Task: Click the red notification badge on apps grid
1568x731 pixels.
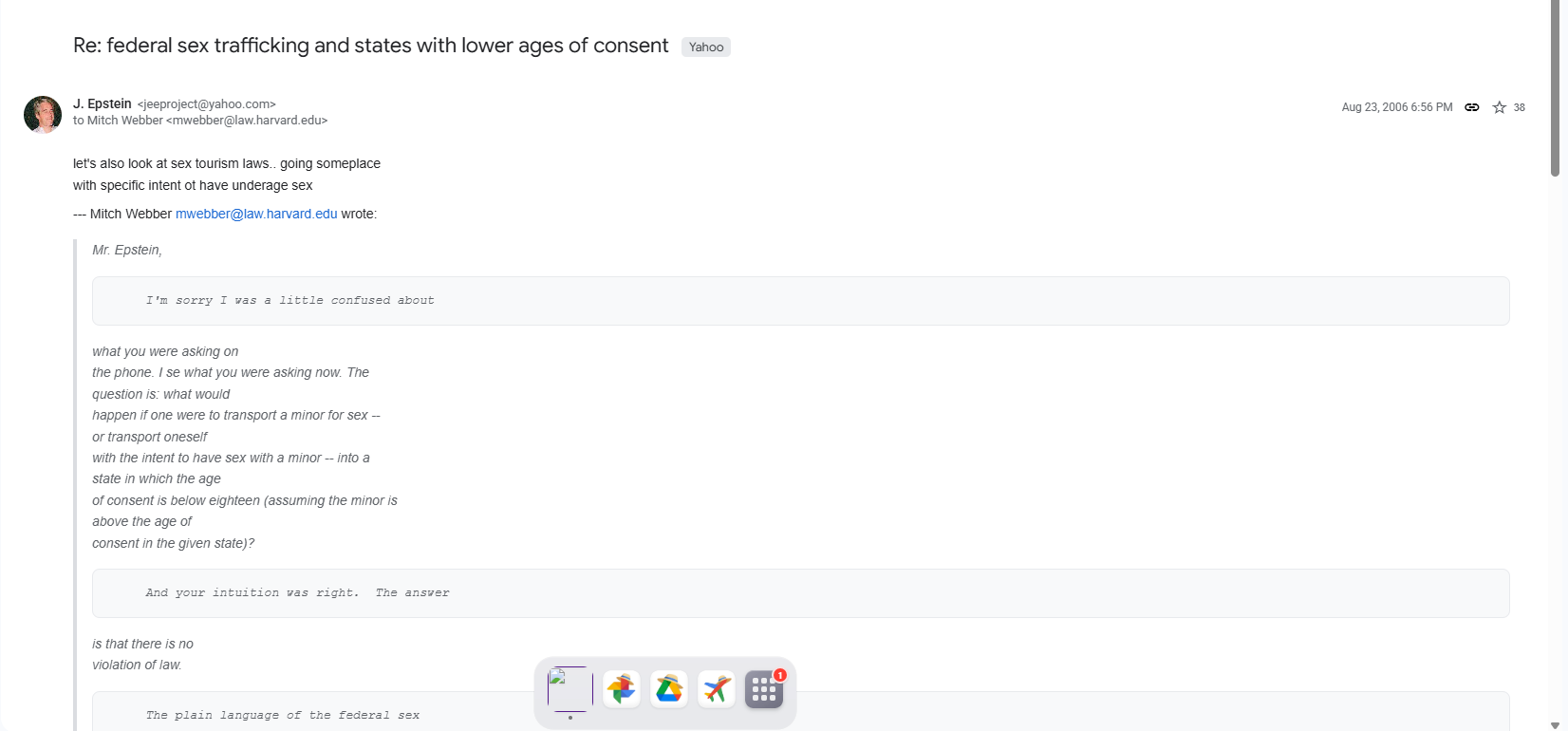Action: (780, 675)
